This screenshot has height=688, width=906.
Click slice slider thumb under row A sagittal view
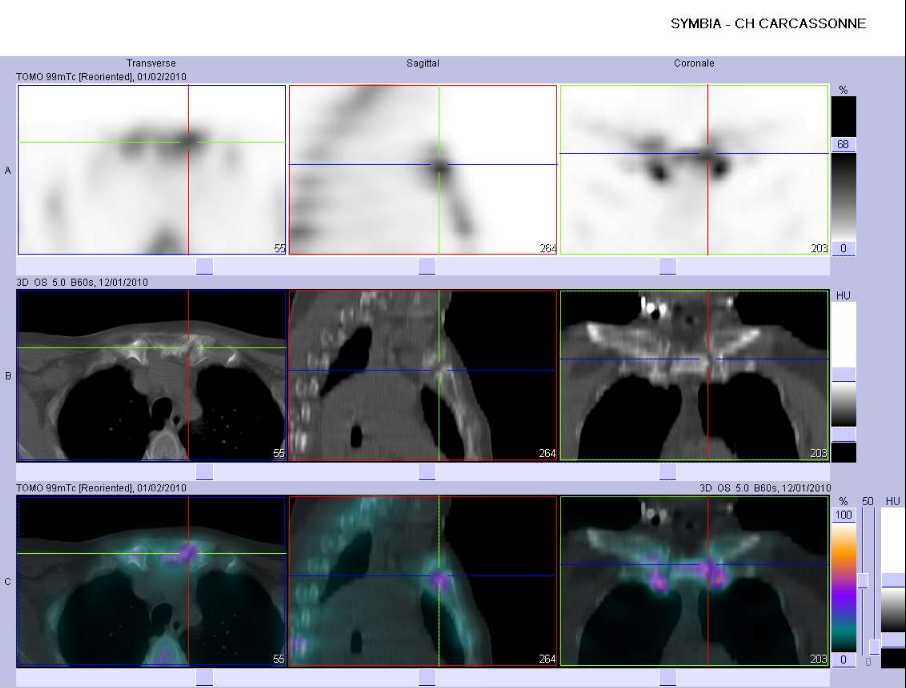[427, 266]
